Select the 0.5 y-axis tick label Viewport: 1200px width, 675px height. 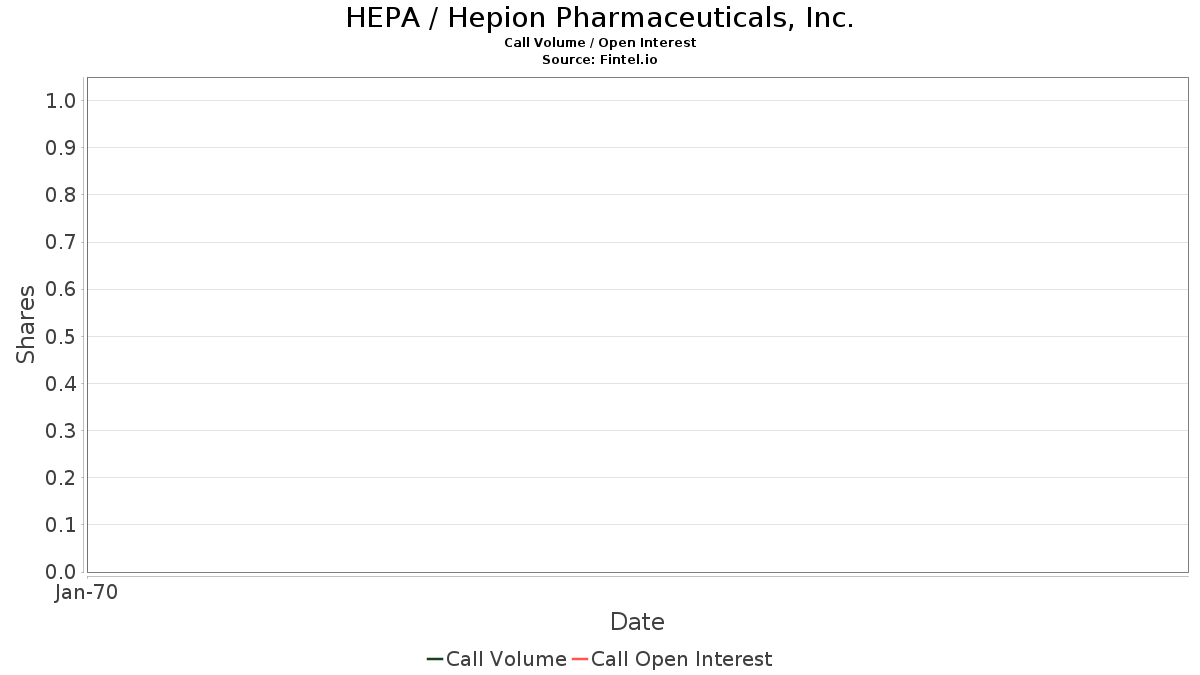61,336
